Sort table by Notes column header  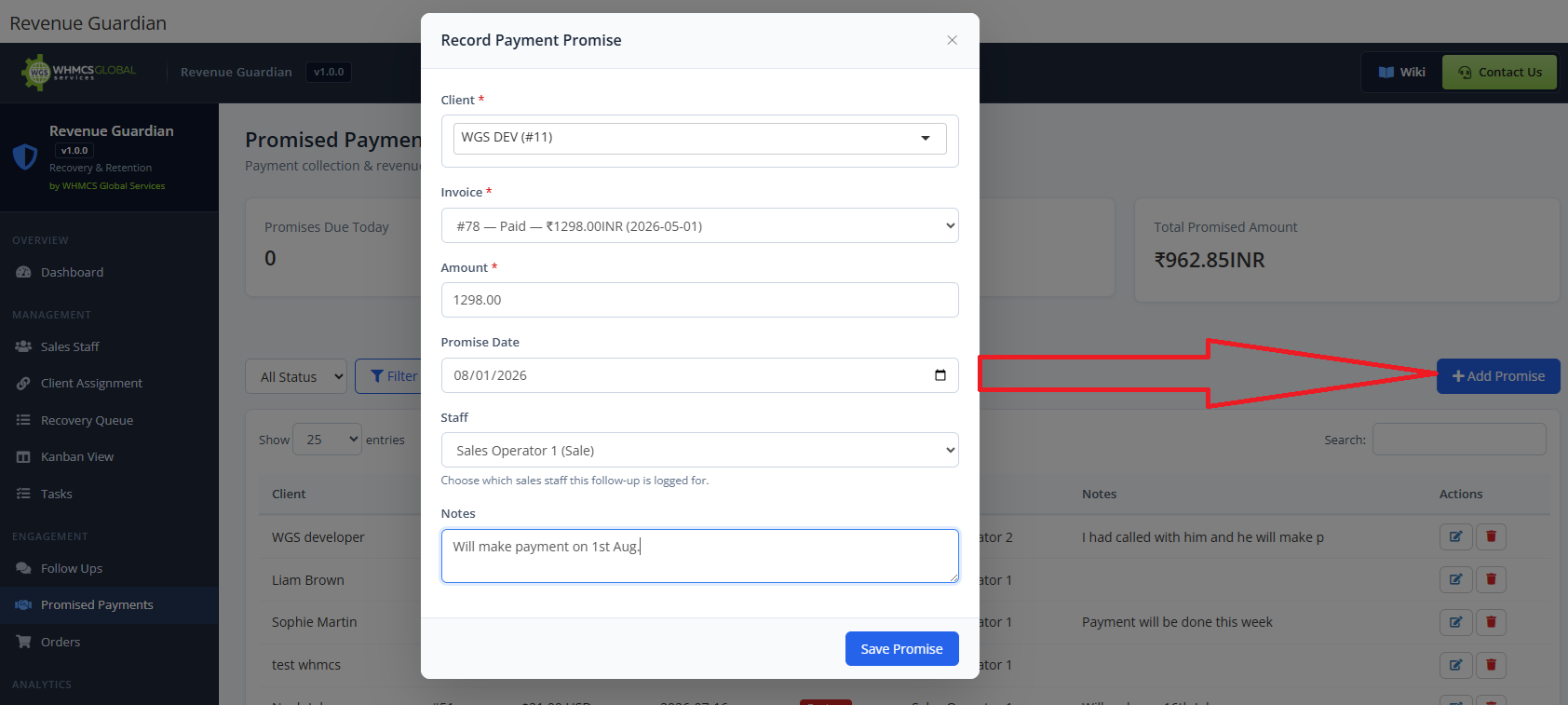[x=1099, y=494]
